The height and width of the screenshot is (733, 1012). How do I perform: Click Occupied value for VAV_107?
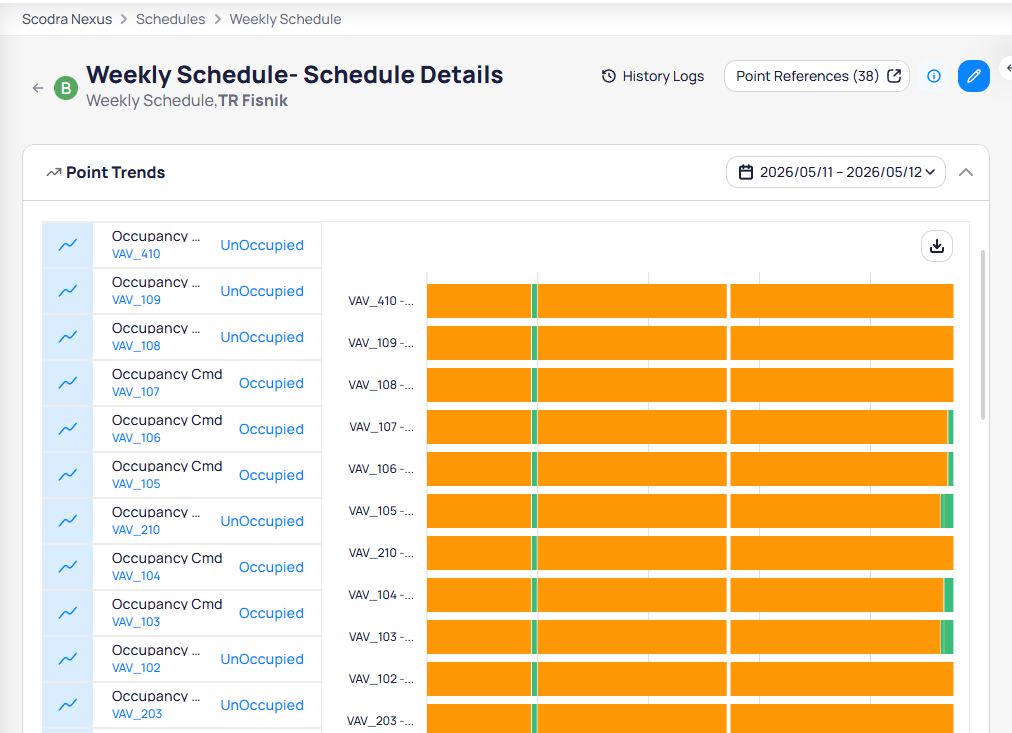pyautogui.click(x=271, y=383)
